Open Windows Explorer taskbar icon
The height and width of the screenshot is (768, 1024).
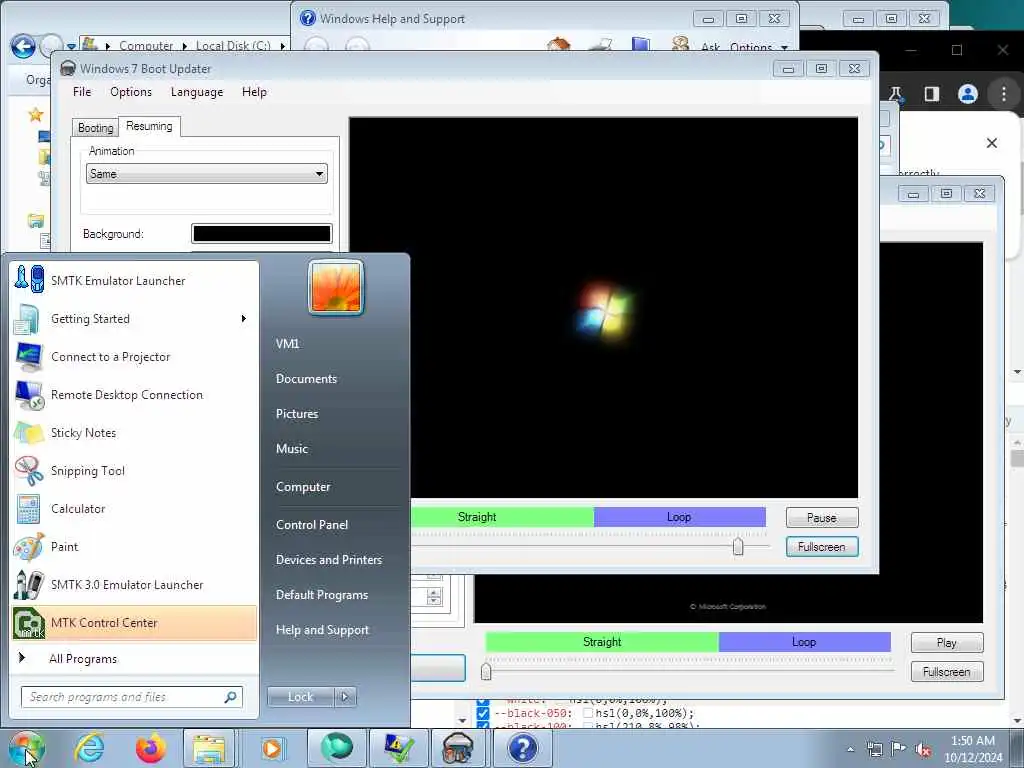(x=209, y=748)
